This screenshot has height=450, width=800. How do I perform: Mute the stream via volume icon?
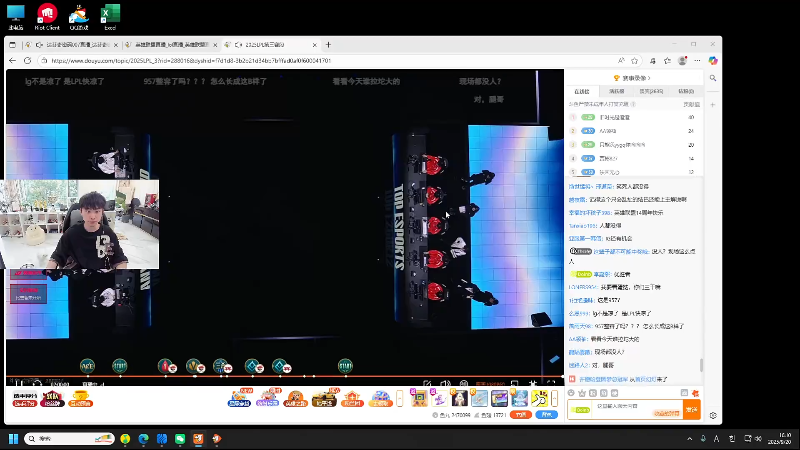(x=445, y=383)
